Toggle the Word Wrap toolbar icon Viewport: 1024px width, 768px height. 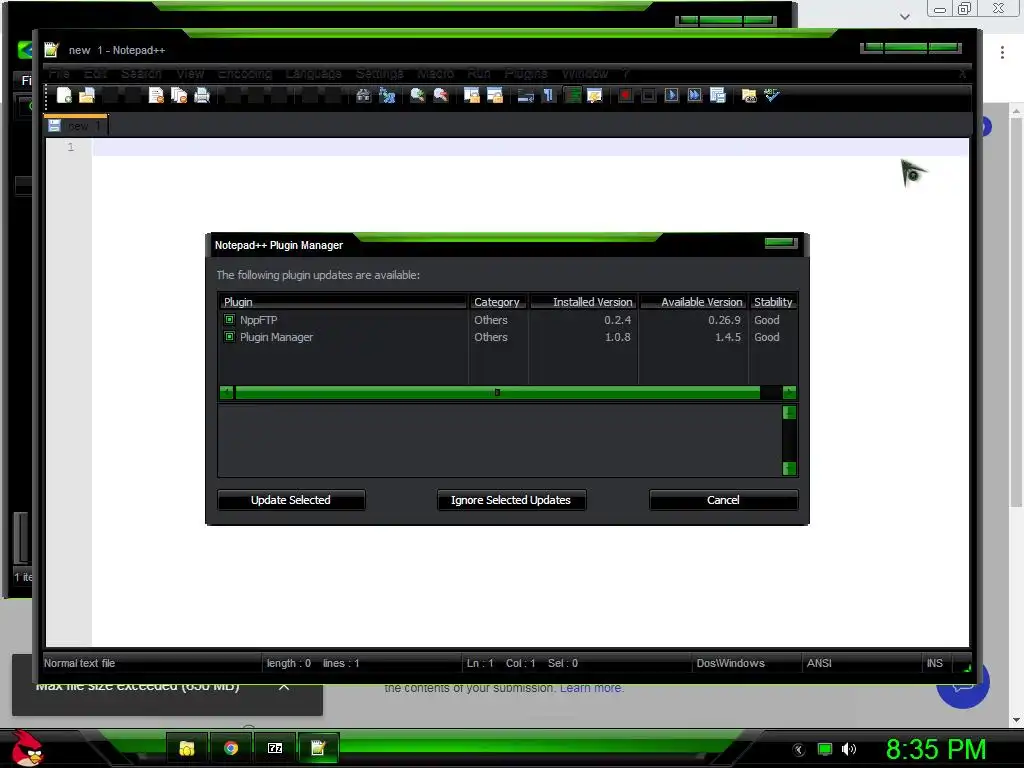point(526,95)
